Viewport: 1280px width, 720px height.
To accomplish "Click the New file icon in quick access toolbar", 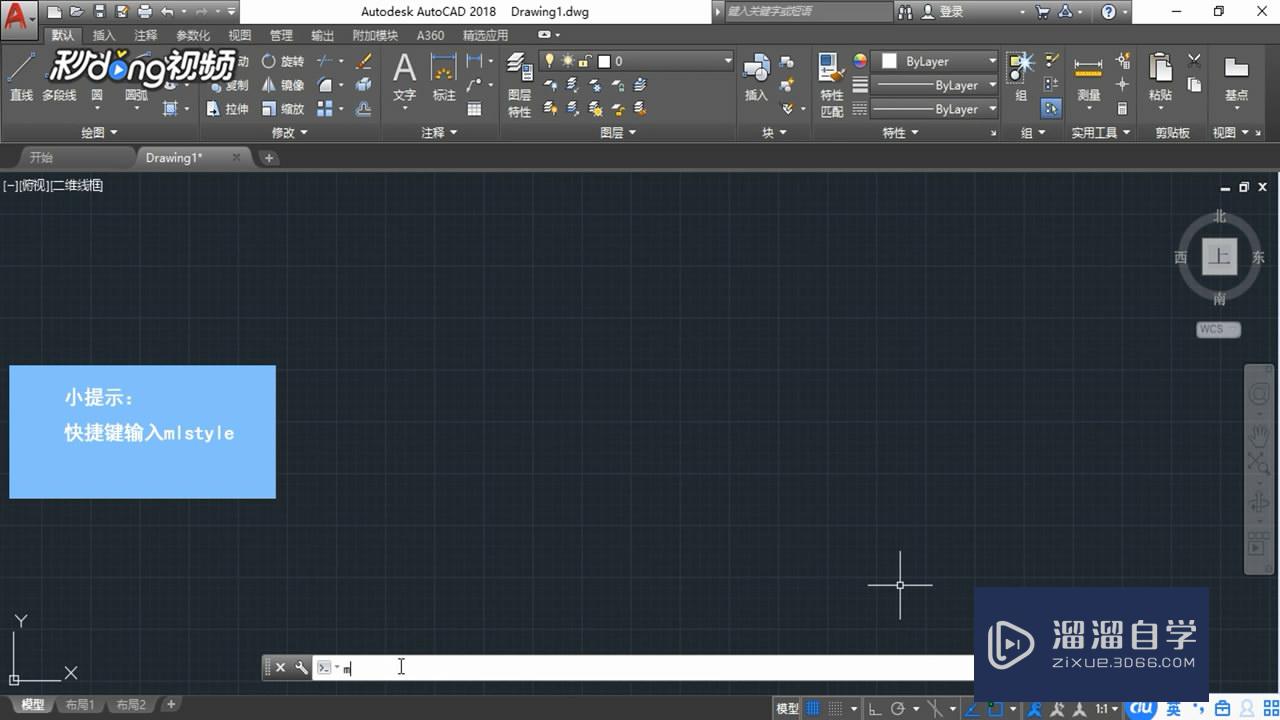I will (54, 12).
